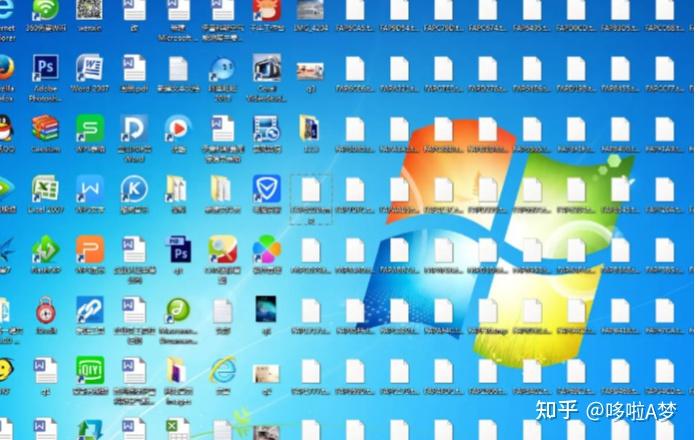The width and height of the screenshot is (696, 440).
Task: Open the plain folder beside the blue shield
Action: coord(221,189)
